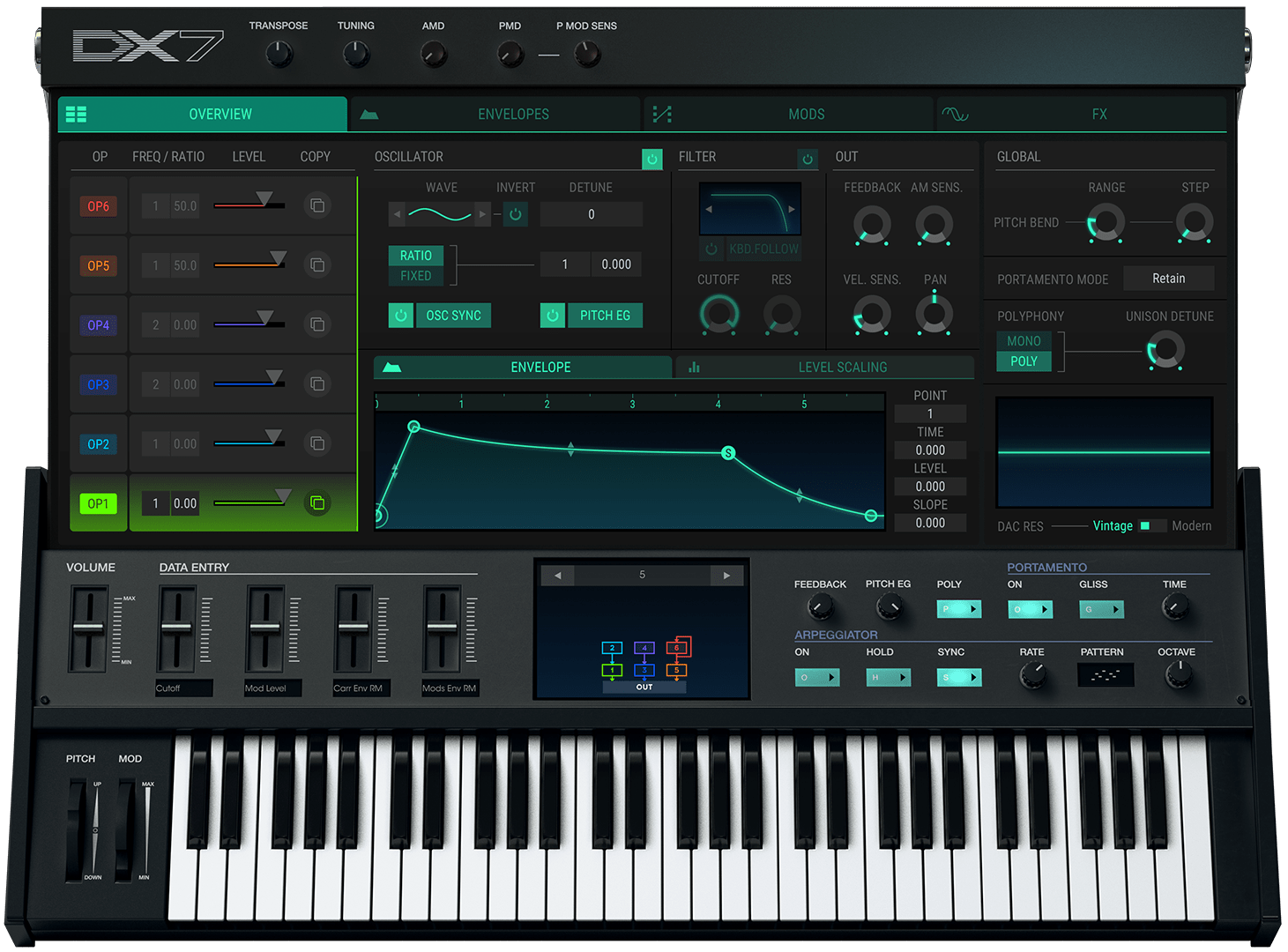Toggle the PITCH EG switch

(x=553, y=316)
